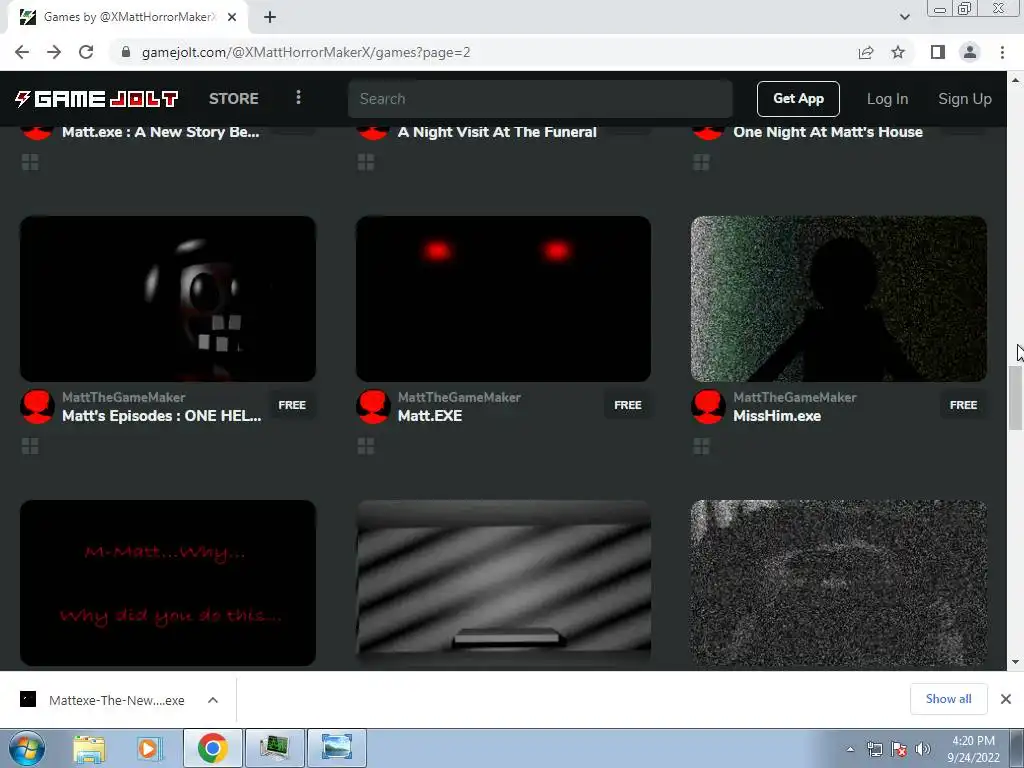View site info via lock icon
The height and width of the screenshot is (768, 1024).
(x=126, y=52)
